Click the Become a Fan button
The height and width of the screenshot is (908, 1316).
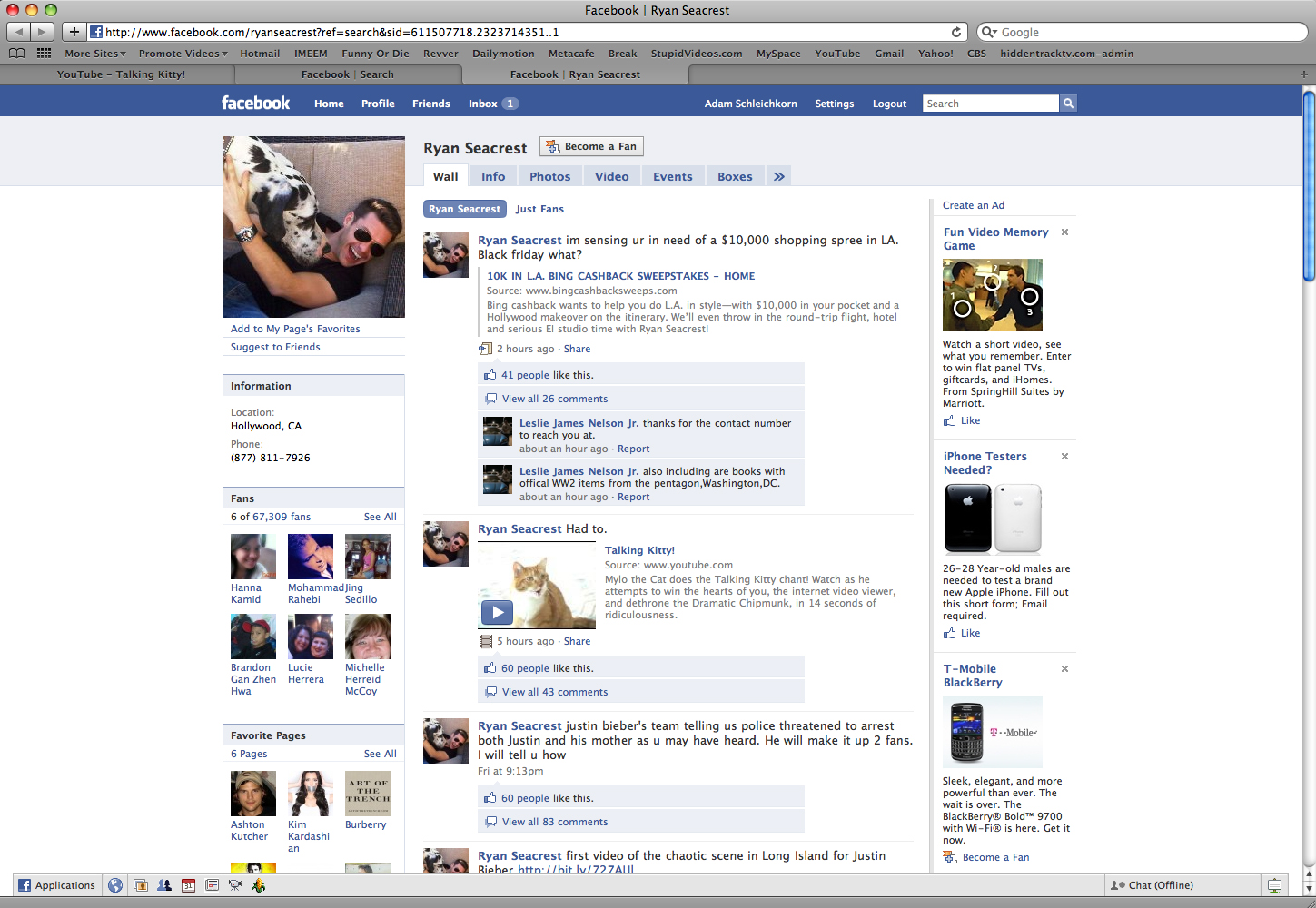point(591,146)
